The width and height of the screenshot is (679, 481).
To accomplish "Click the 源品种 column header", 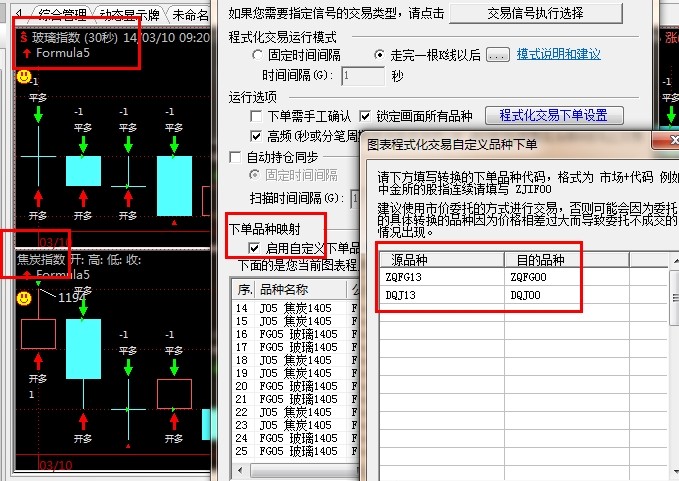I will [442, 260].
